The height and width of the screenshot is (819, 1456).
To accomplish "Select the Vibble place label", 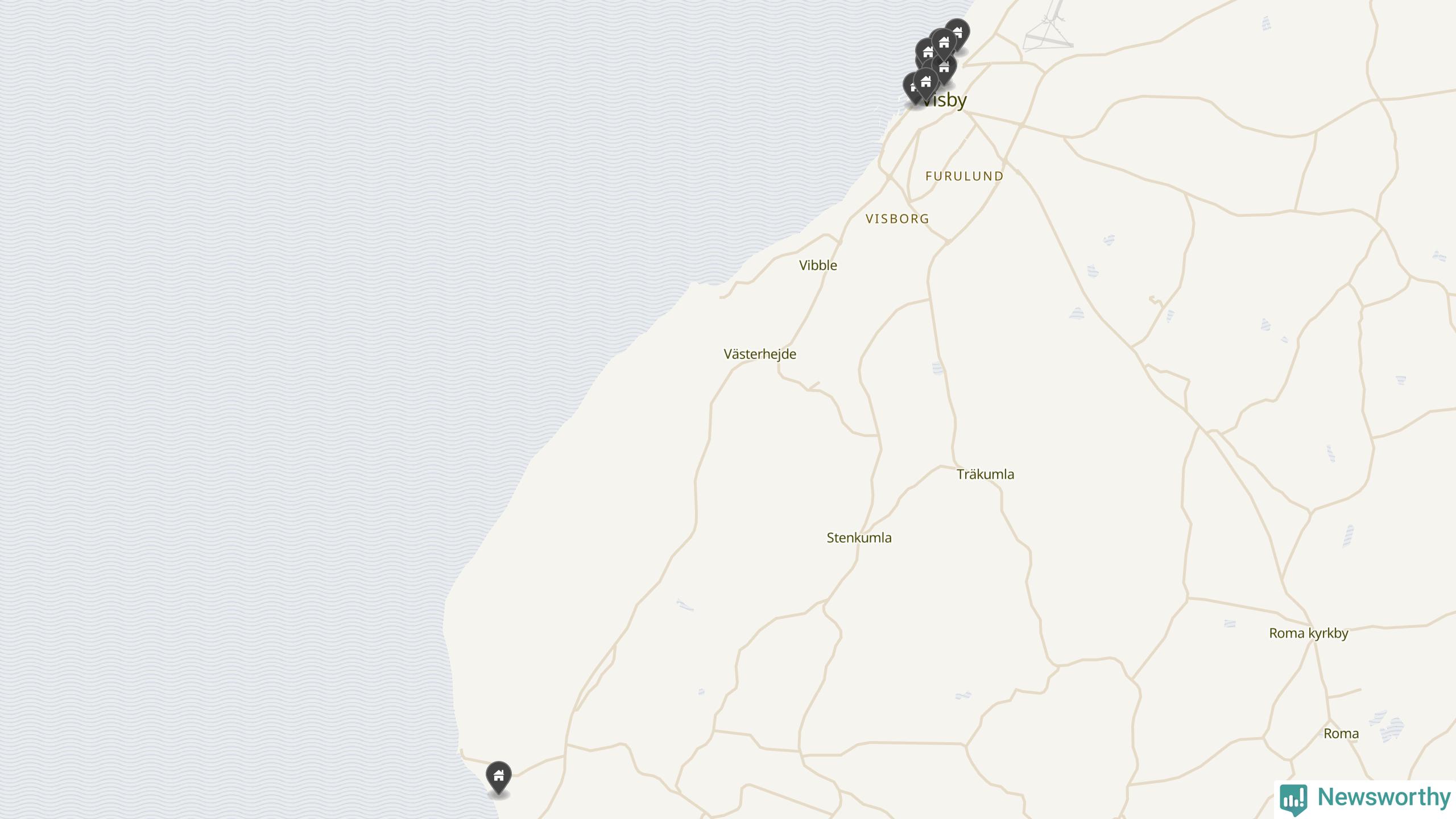I will tap(818, 265).
